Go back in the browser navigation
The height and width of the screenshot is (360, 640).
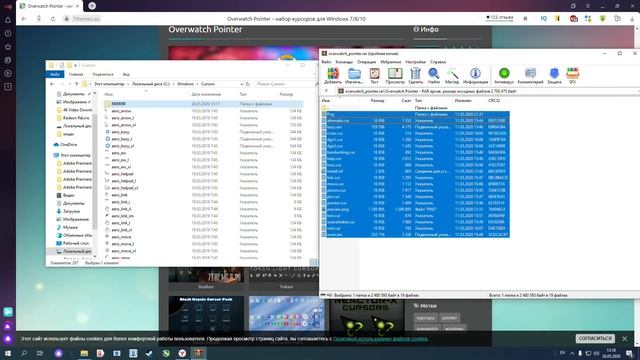click(x=24, y=19)
